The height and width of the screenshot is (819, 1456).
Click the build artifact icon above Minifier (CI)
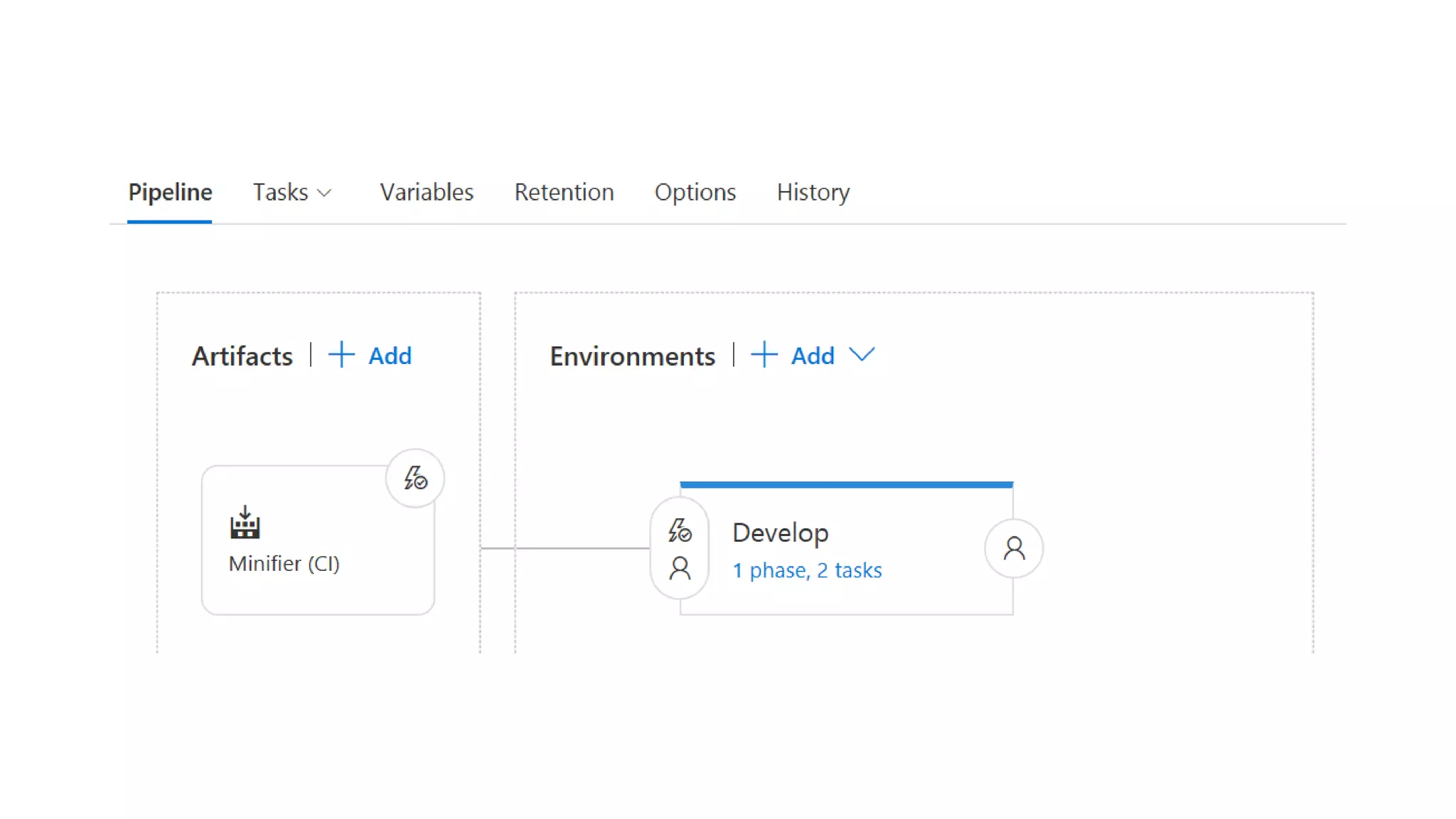[245, 523]
